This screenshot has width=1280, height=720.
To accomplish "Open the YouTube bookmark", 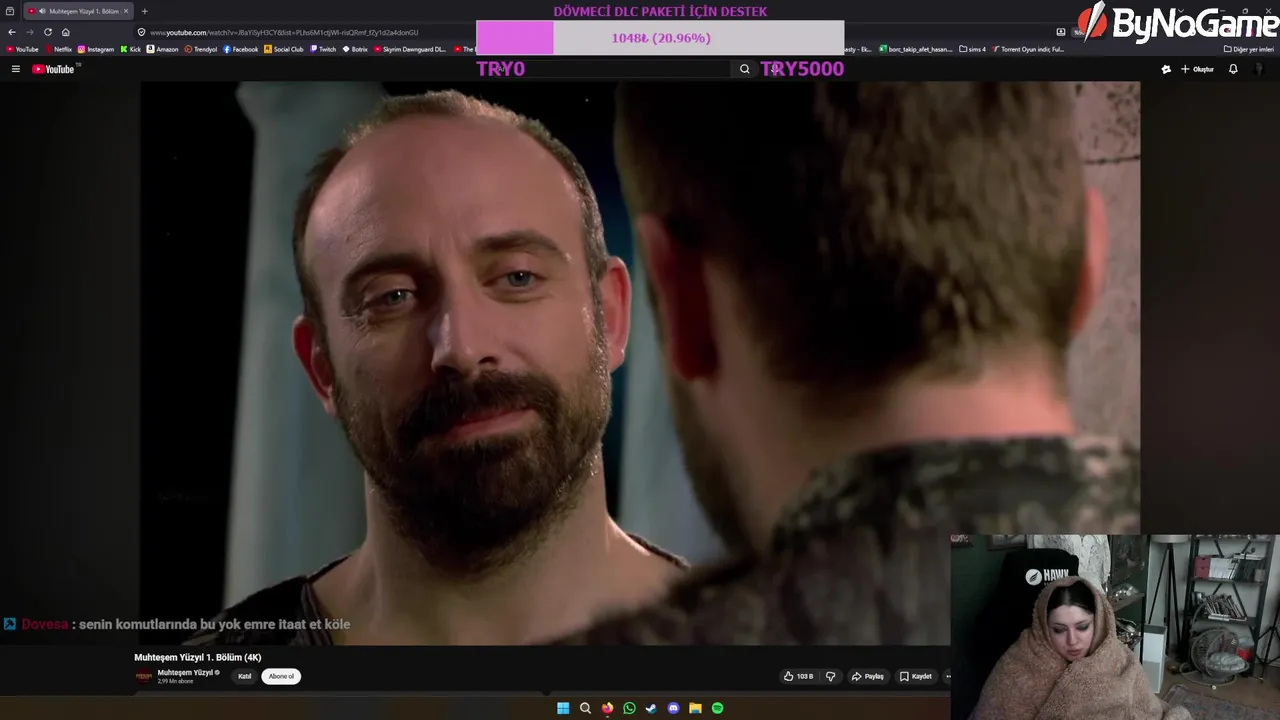I will click(22, 49).
